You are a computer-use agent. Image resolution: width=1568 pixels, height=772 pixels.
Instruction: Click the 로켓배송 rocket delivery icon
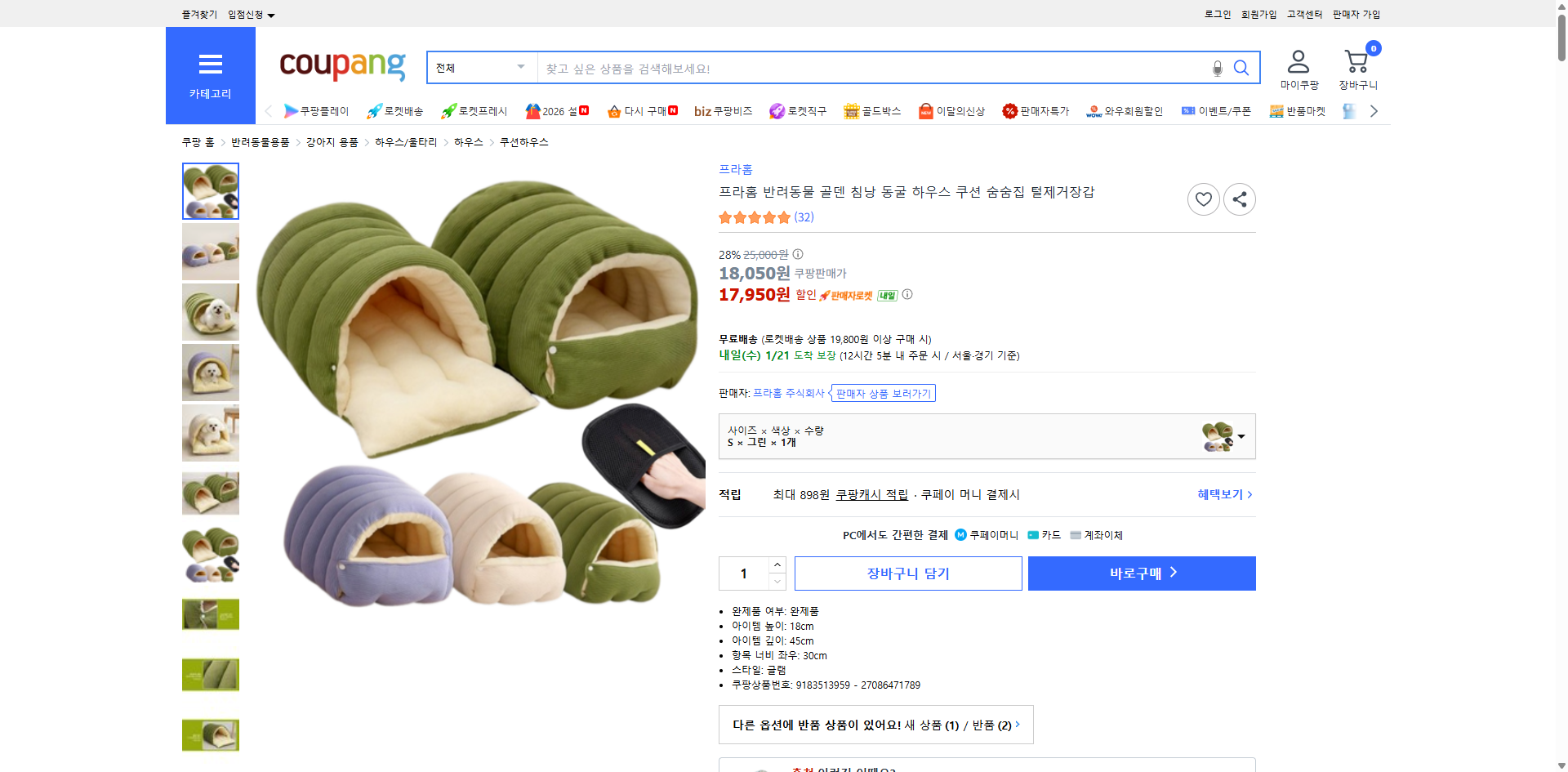pyautogui.click(x=373, y=110)
